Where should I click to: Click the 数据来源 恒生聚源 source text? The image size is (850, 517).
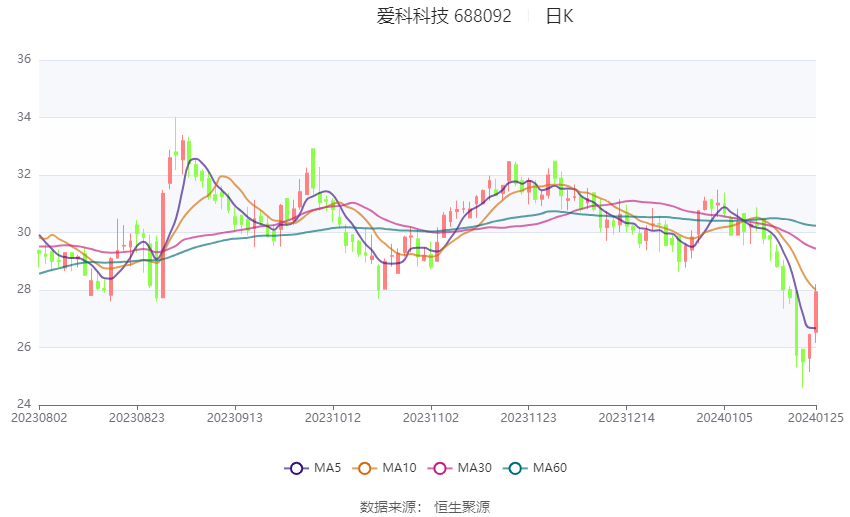(x=425, y=507)
